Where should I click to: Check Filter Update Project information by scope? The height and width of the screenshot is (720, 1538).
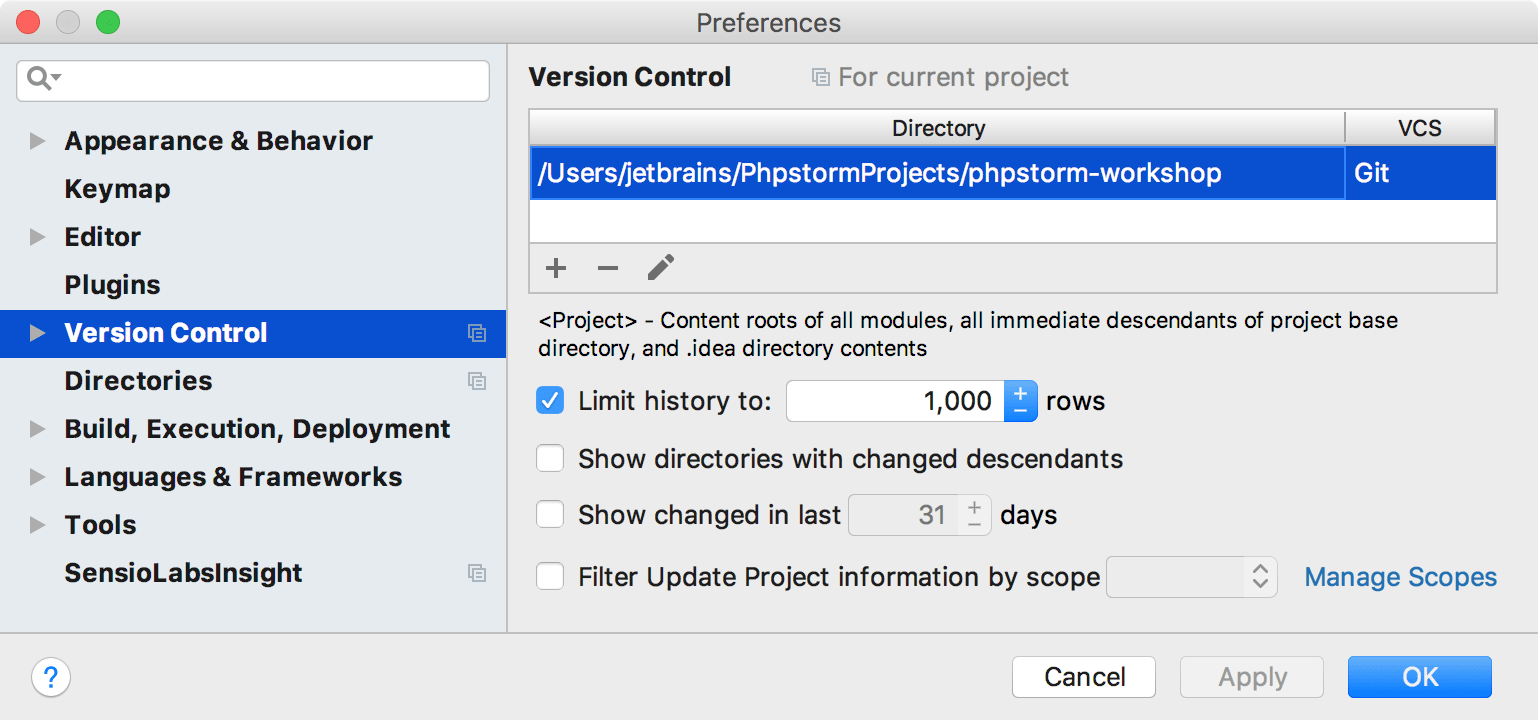(550, 577)
